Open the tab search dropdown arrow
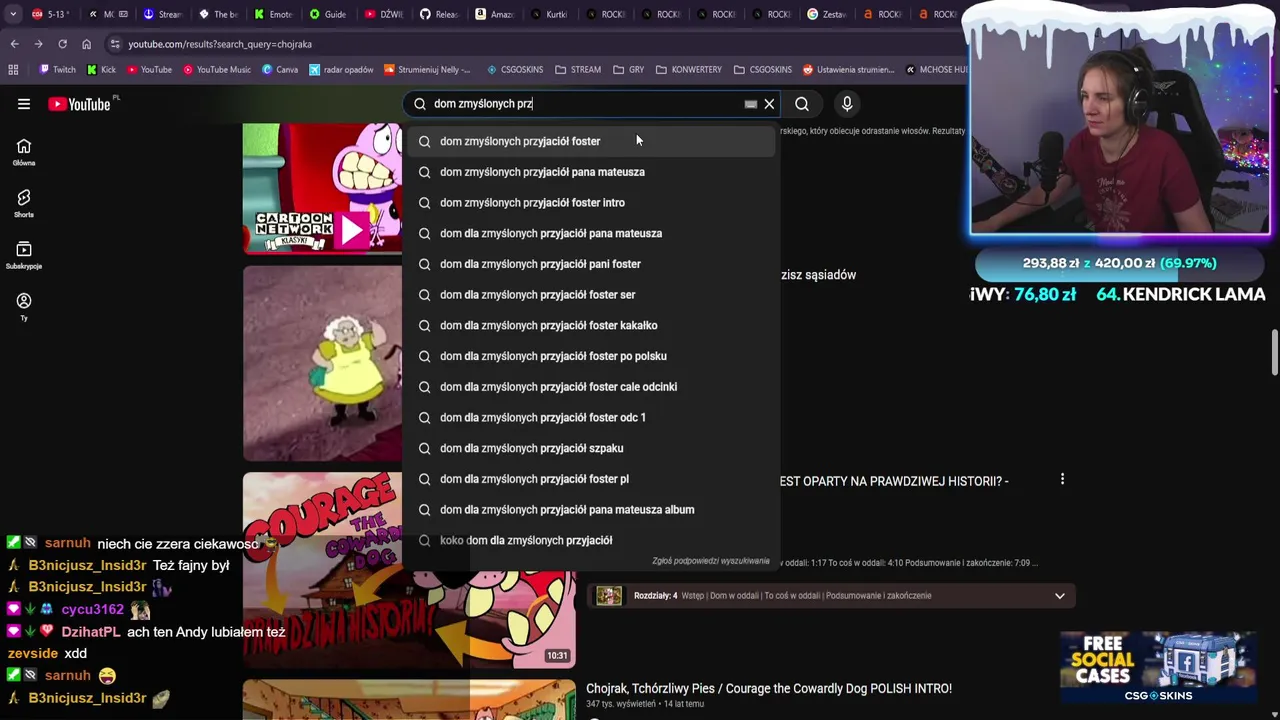The image size is (1280, 720). coord(13,14)
